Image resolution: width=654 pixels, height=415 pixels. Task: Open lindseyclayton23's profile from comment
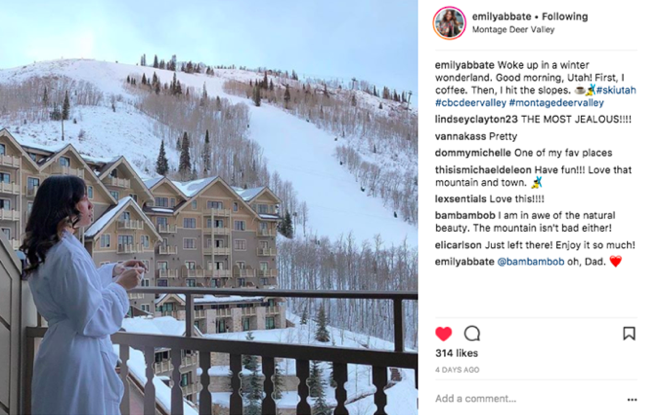point(476,120)
